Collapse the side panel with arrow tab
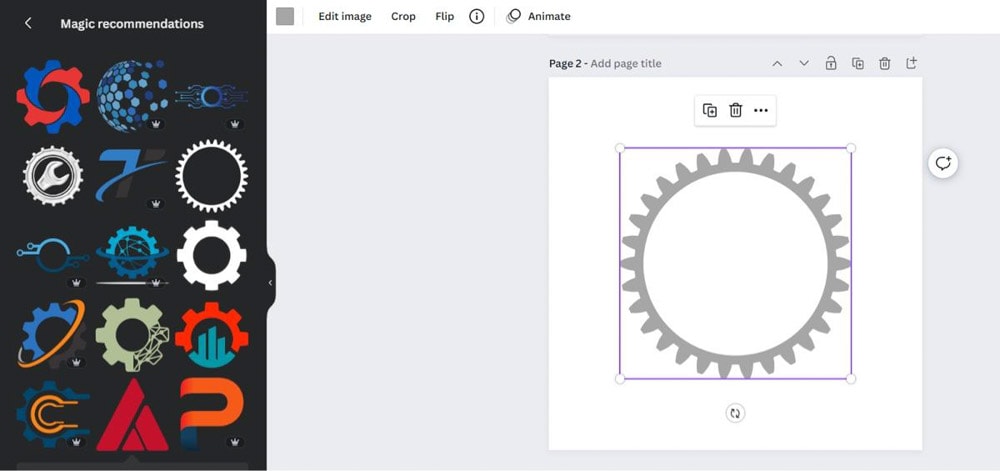This screenshot has height=471, width=1000. 270,282
